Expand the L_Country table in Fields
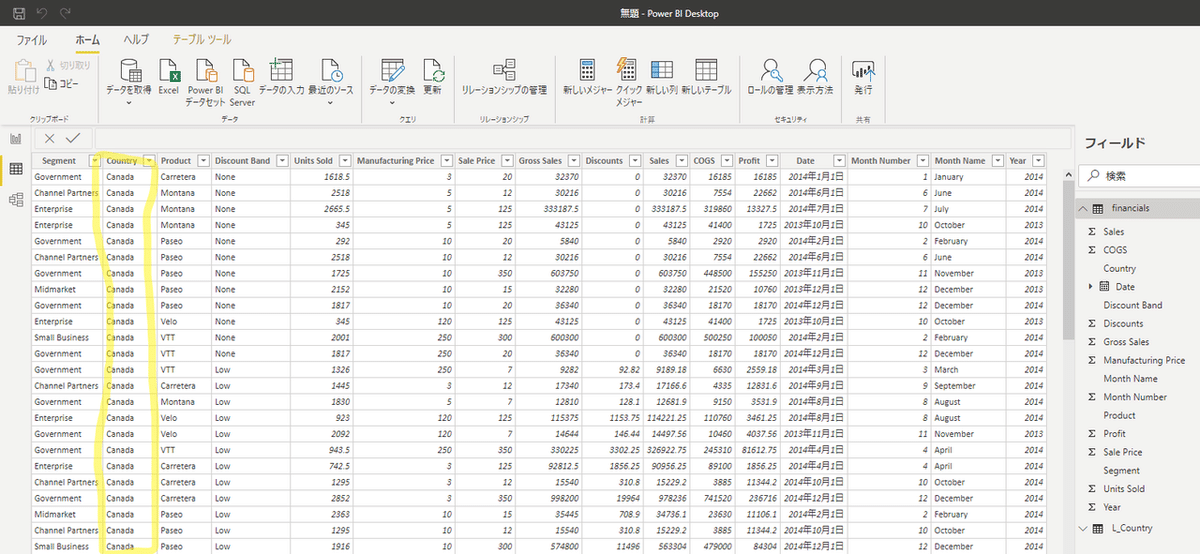 [x=1083, y=527]
